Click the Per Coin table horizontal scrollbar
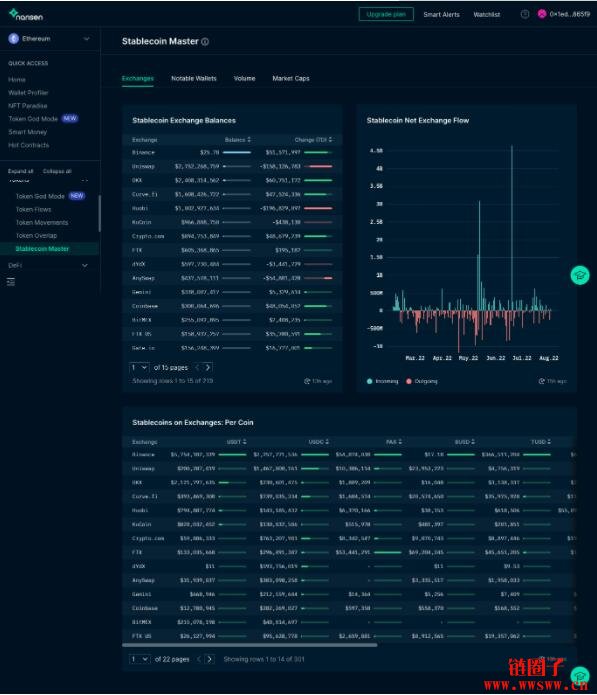Screen dimensions: 597x695 [x=250, y=645]
